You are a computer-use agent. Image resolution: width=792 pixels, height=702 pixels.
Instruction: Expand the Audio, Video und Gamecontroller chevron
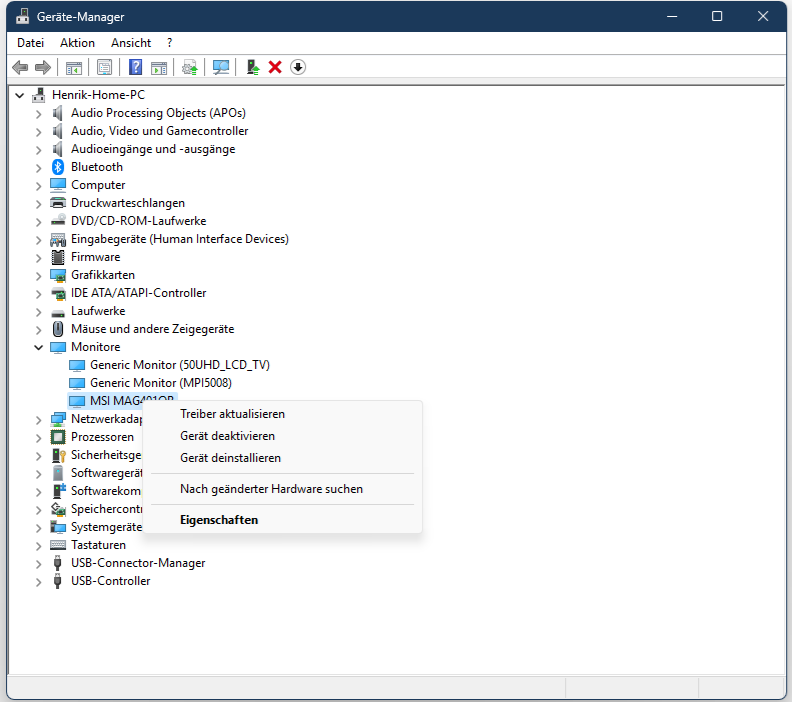[x=38, y=132]
